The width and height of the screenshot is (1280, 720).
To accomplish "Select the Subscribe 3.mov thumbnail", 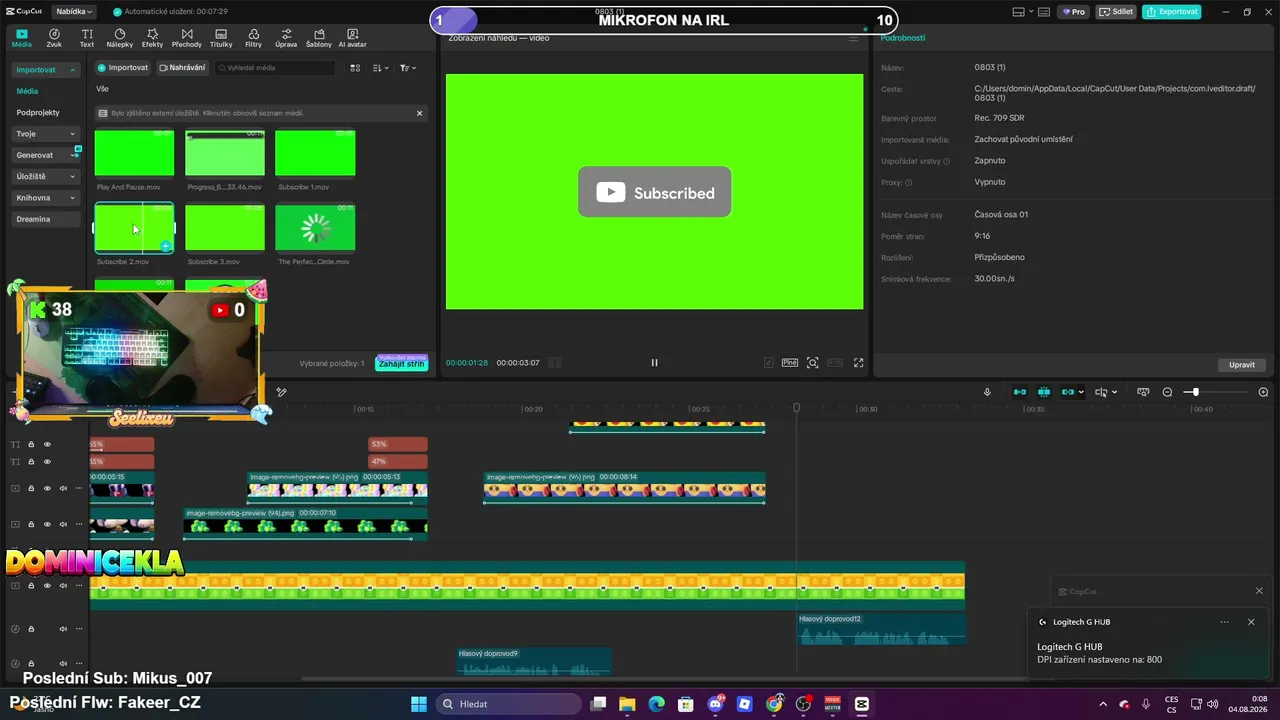I will coord(225,228).
